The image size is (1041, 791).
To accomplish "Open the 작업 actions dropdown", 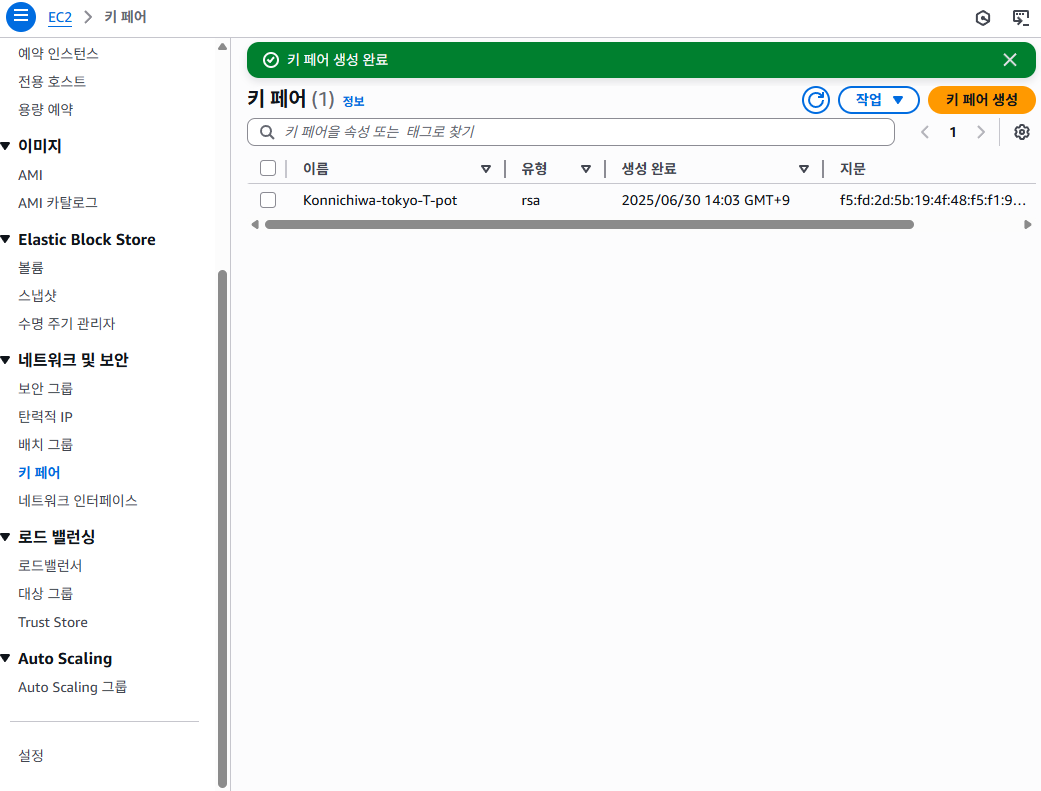I will [878, 100].
